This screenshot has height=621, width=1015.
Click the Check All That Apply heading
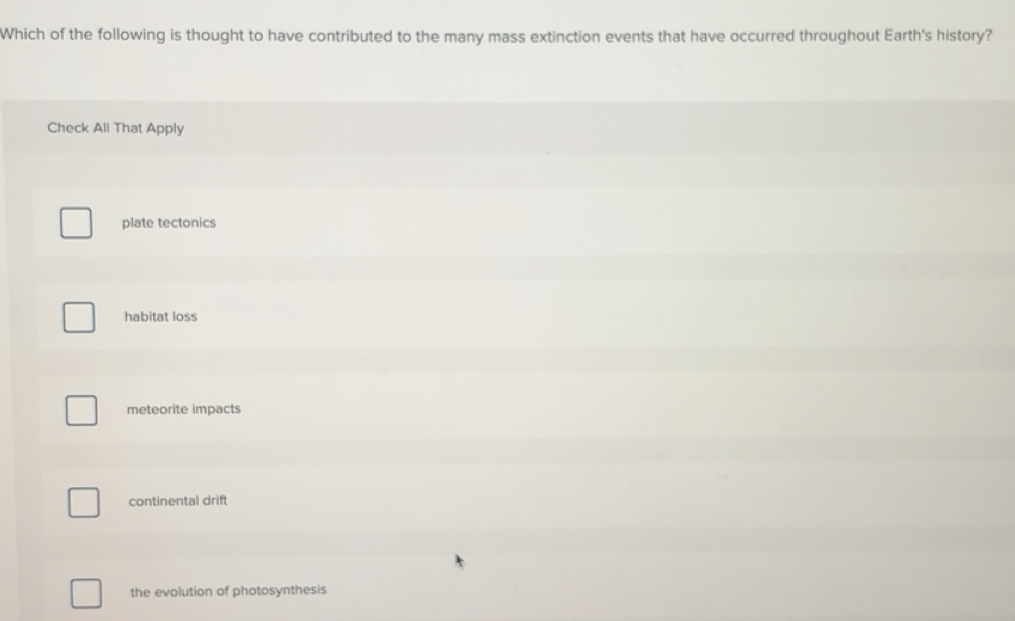click(116, 127)
